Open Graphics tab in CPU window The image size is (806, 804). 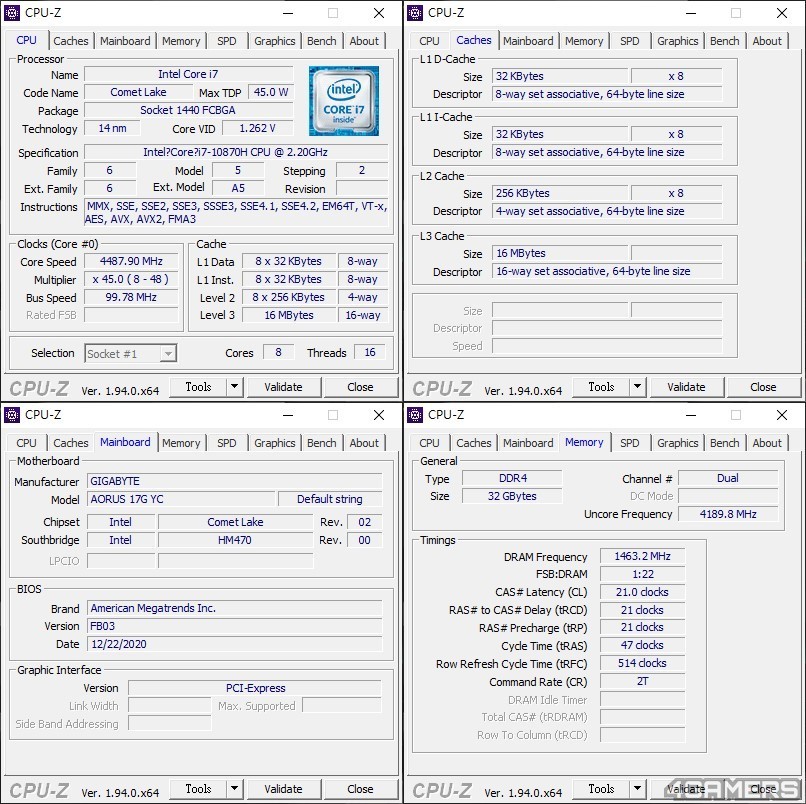(274, 41)
